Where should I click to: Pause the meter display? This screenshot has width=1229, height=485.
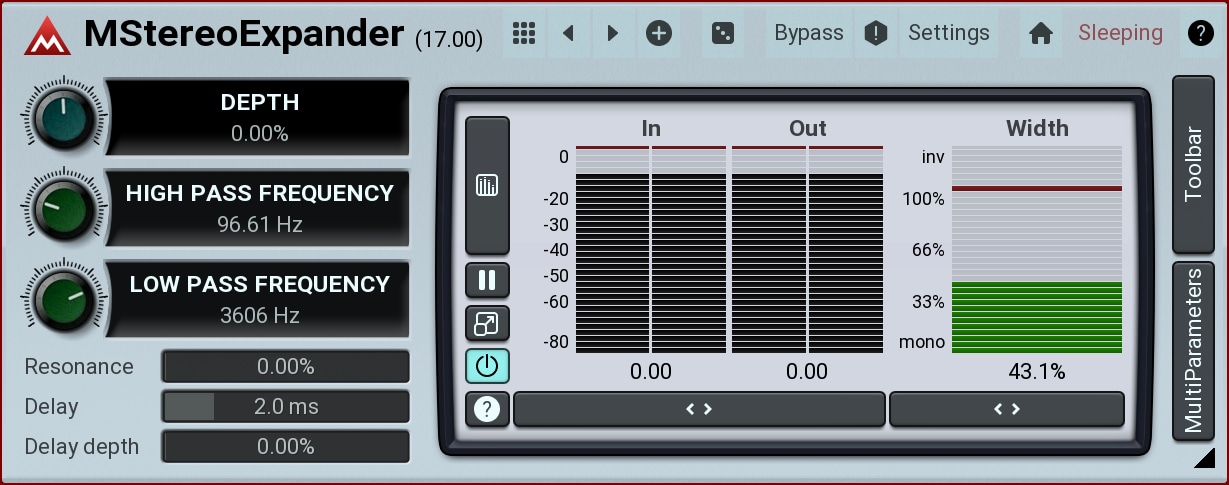click(487, 280)
